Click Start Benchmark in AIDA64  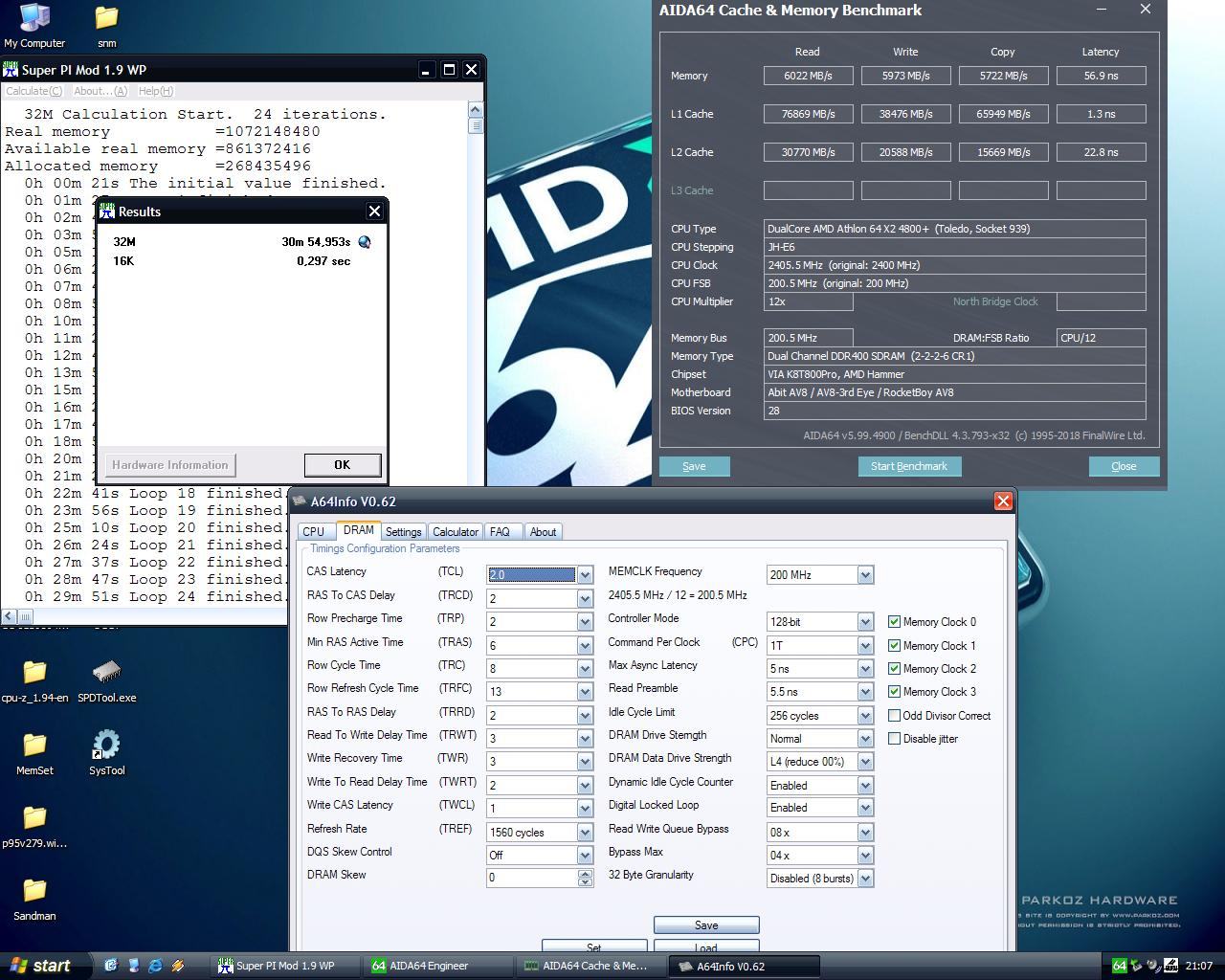coord(909,466)
